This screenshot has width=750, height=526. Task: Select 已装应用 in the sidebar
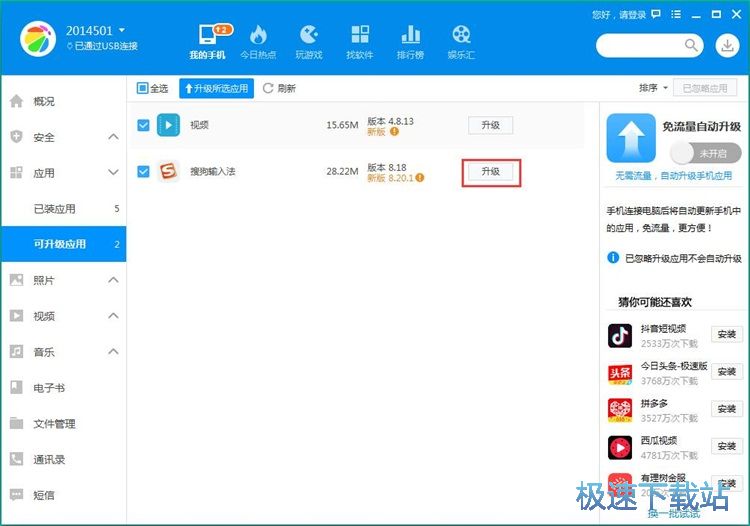click(x=63, y=208)
